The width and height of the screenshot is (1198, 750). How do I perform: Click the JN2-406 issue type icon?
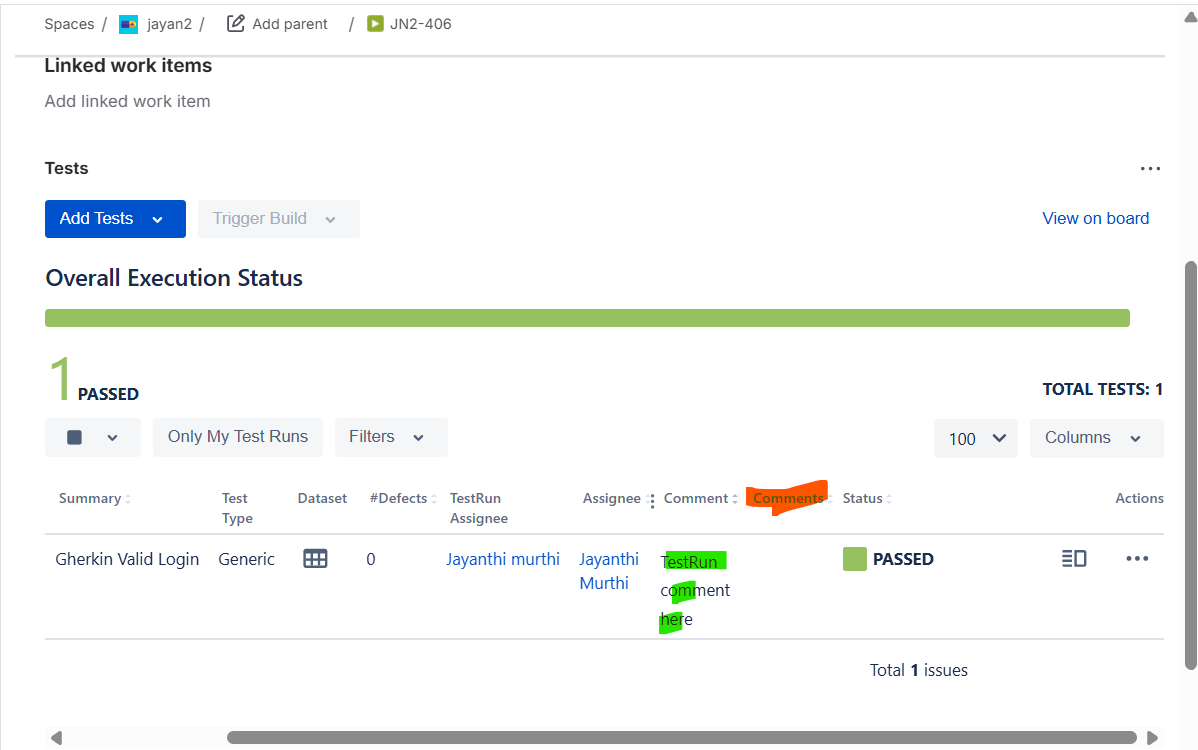(x=375, y=24)
